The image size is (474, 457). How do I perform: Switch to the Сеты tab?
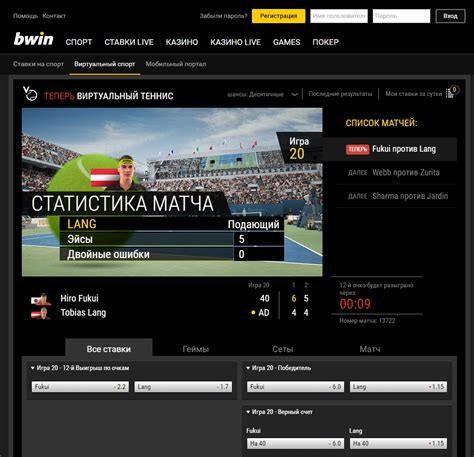283,349
